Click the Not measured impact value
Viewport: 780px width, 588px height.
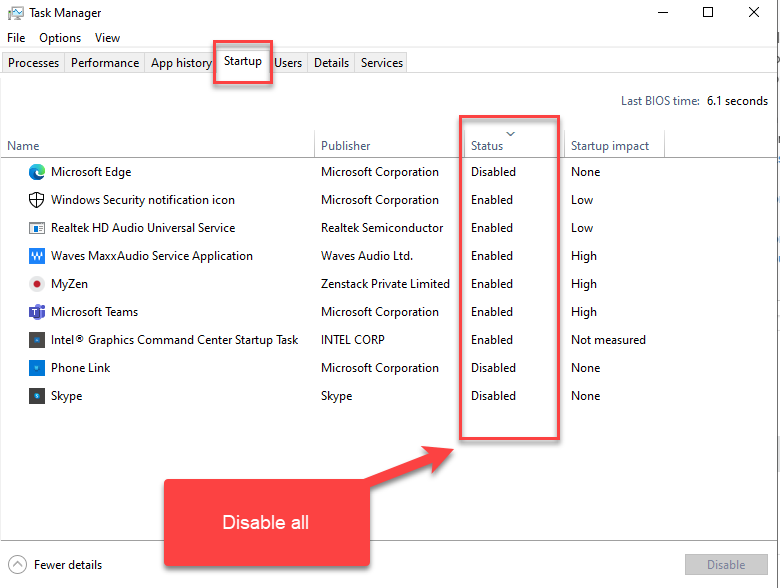608,340
